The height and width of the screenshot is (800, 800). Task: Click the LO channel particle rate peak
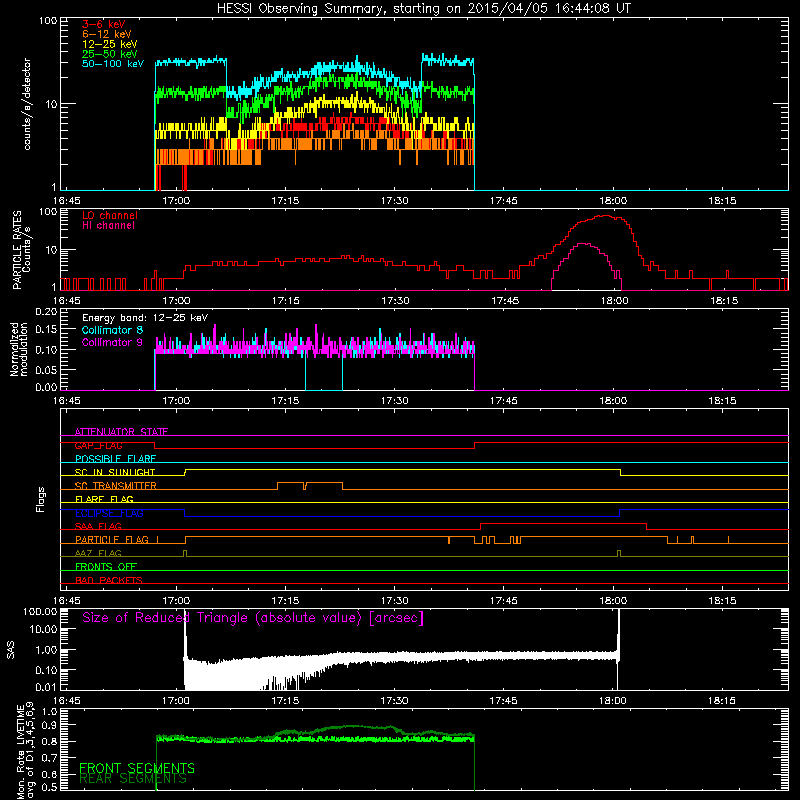point(605,216)
